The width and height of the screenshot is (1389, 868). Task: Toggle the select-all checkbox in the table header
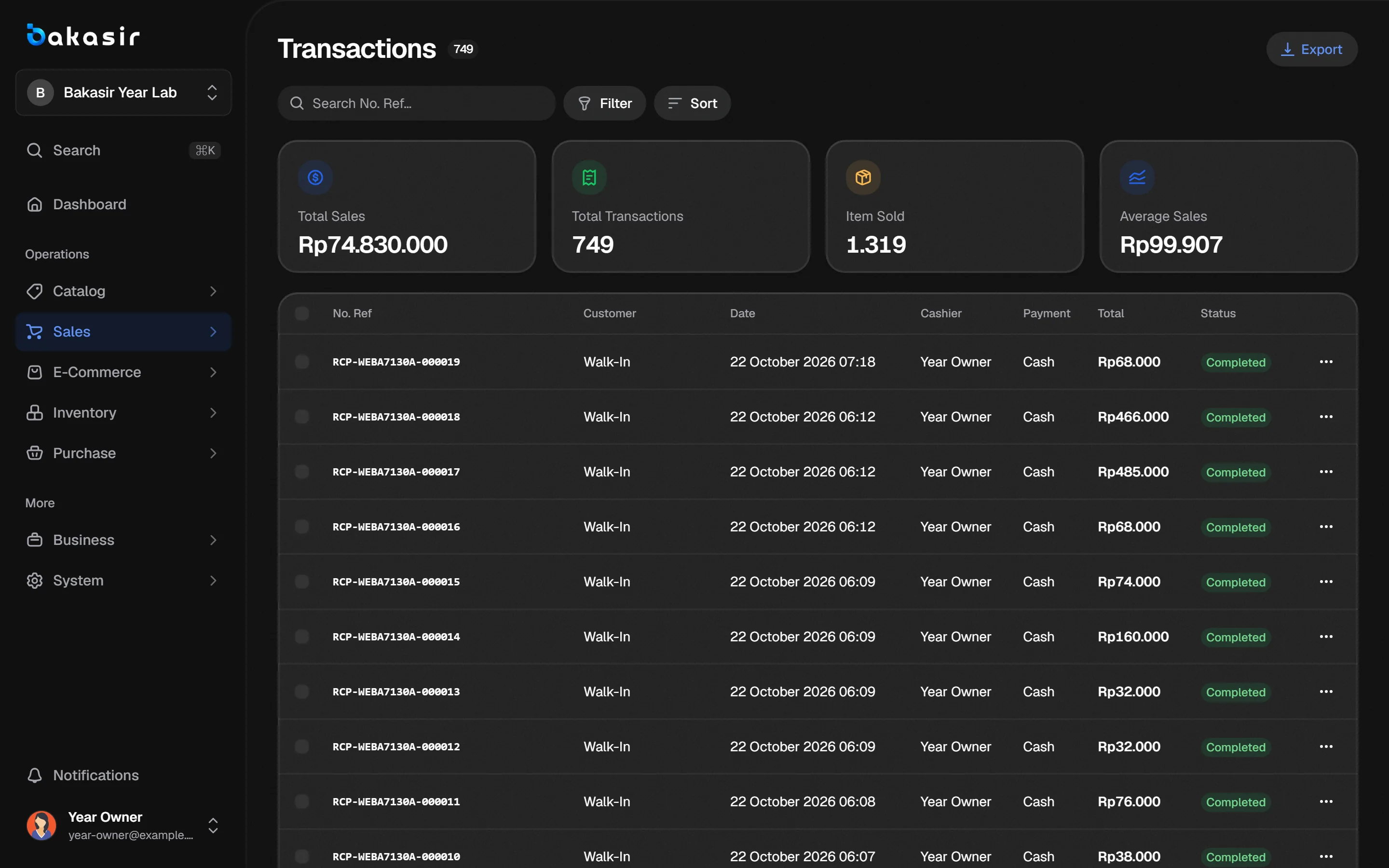pos(302,313)
